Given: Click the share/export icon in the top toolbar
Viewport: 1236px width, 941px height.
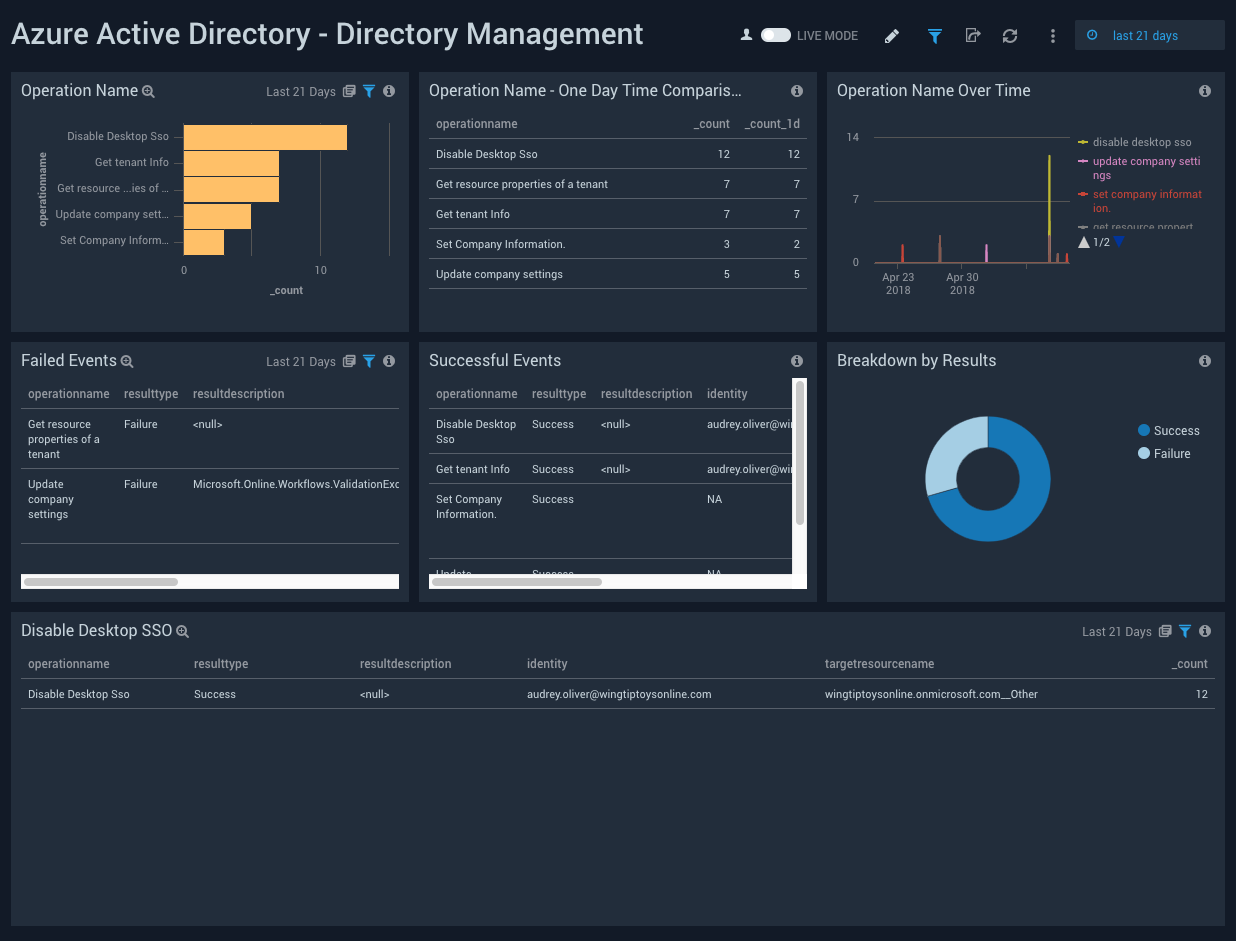Looking at the screenshot, I should coord(972,35).
